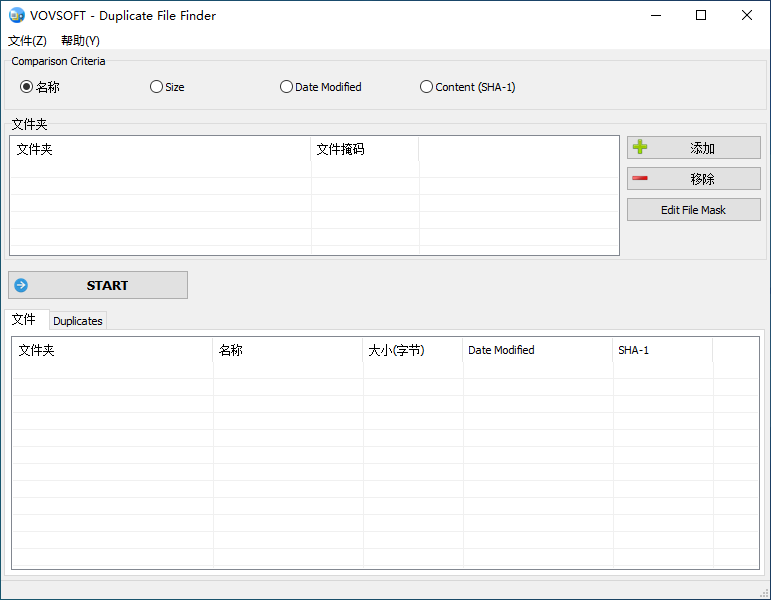Sort results by 大小(字节) column header
Image resolution: width=771 pixels, height=600 pixels.
(397, 350)
